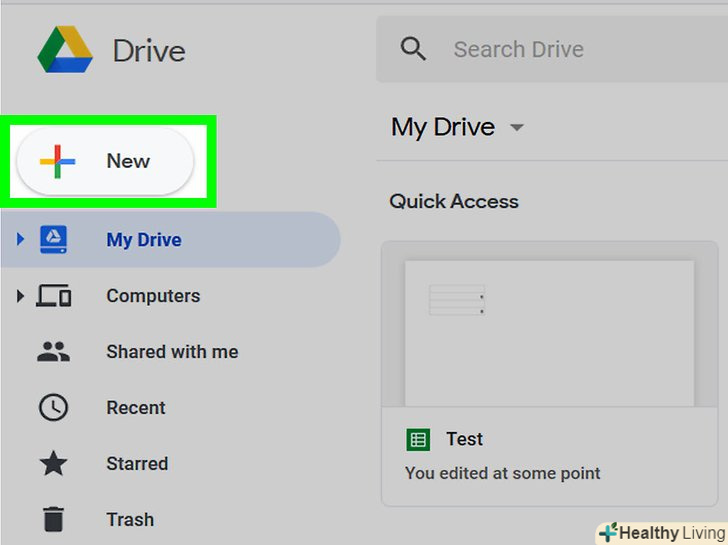Screen dimensions: 728x545
Task: Select My Drive in the sidebar
Action: pos(170,240)
